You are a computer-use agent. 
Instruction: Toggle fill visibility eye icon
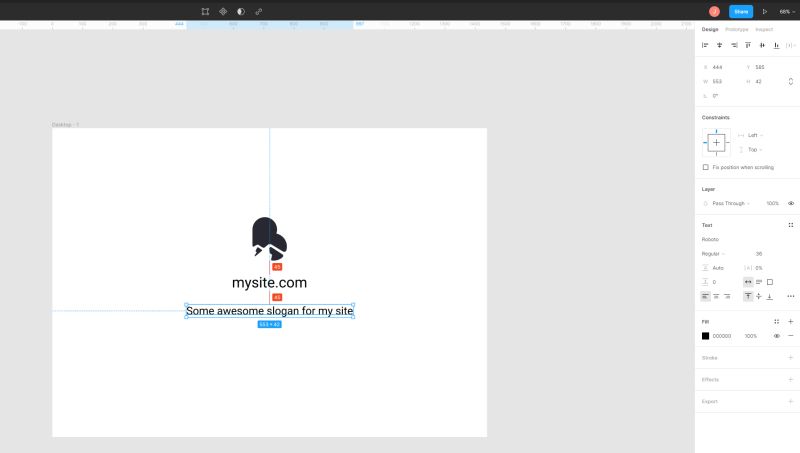point(777,336)
